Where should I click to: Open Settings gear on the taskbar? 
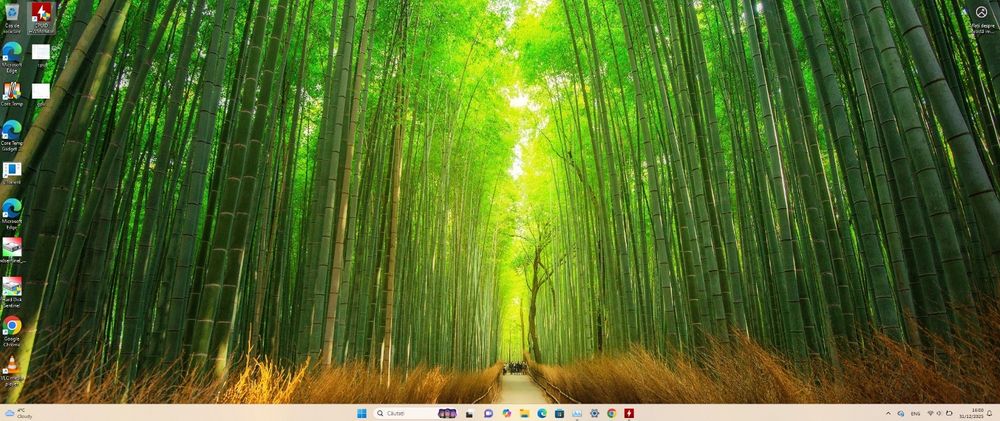594,413
